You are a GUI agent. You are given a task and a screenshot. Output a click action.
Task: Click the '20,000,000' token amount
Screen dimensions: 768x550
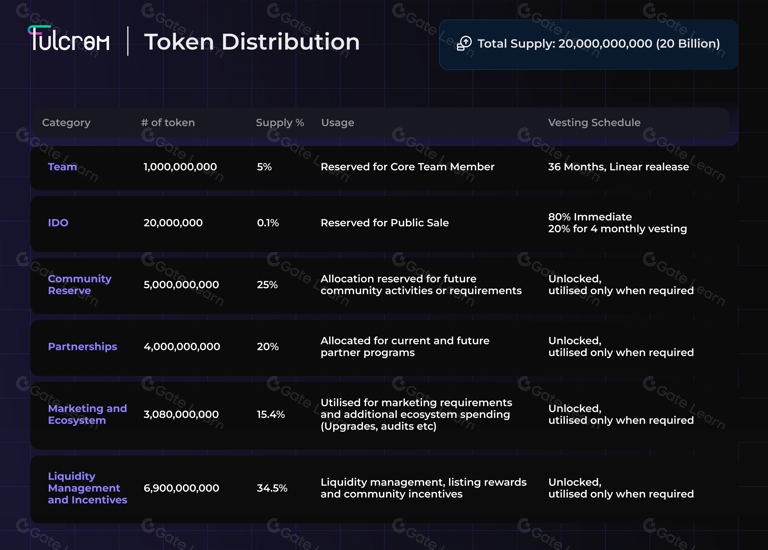(x=173, y=223)
